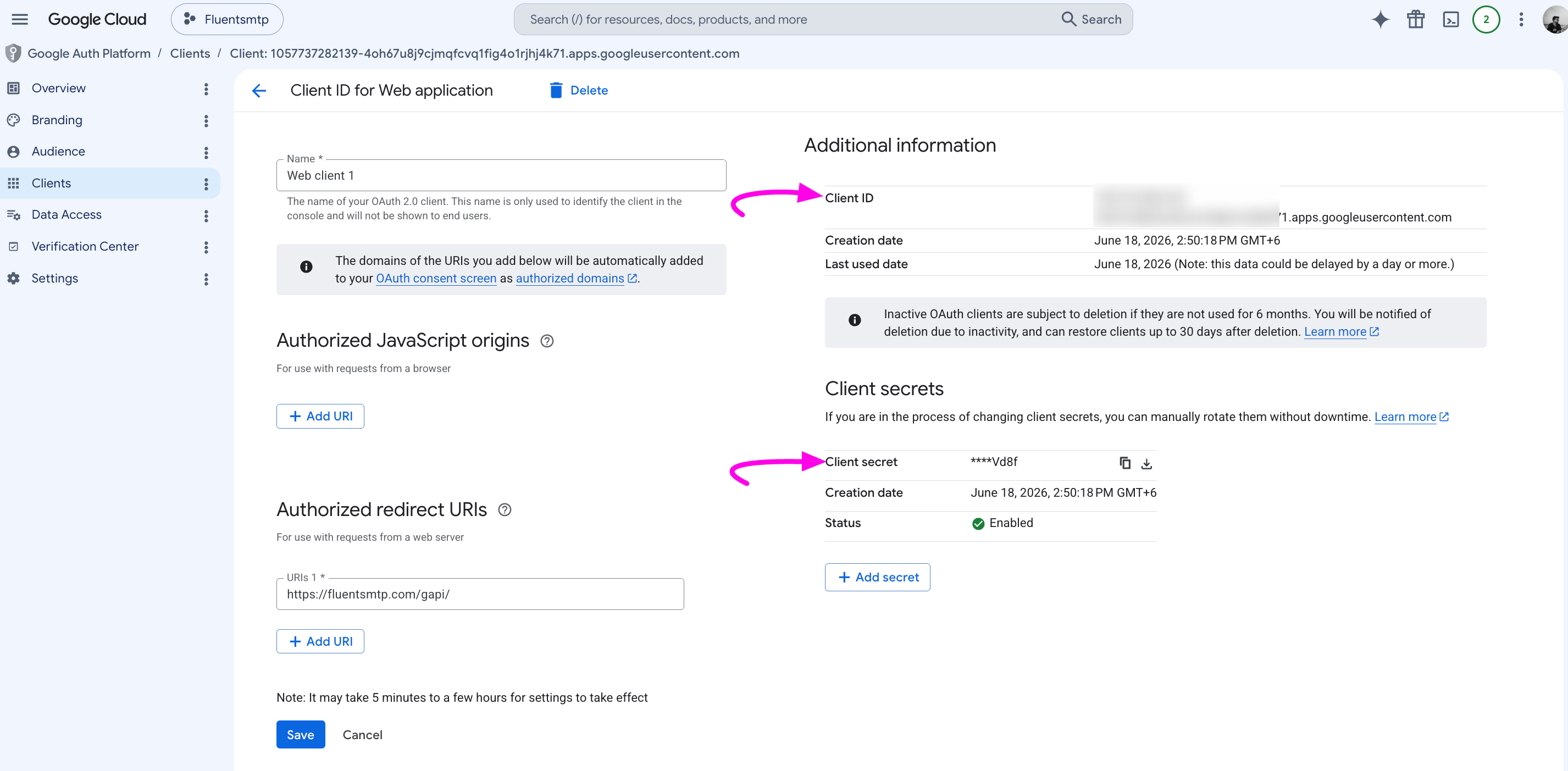Click Google Auth Platform breadcrumb

point(89,53)
